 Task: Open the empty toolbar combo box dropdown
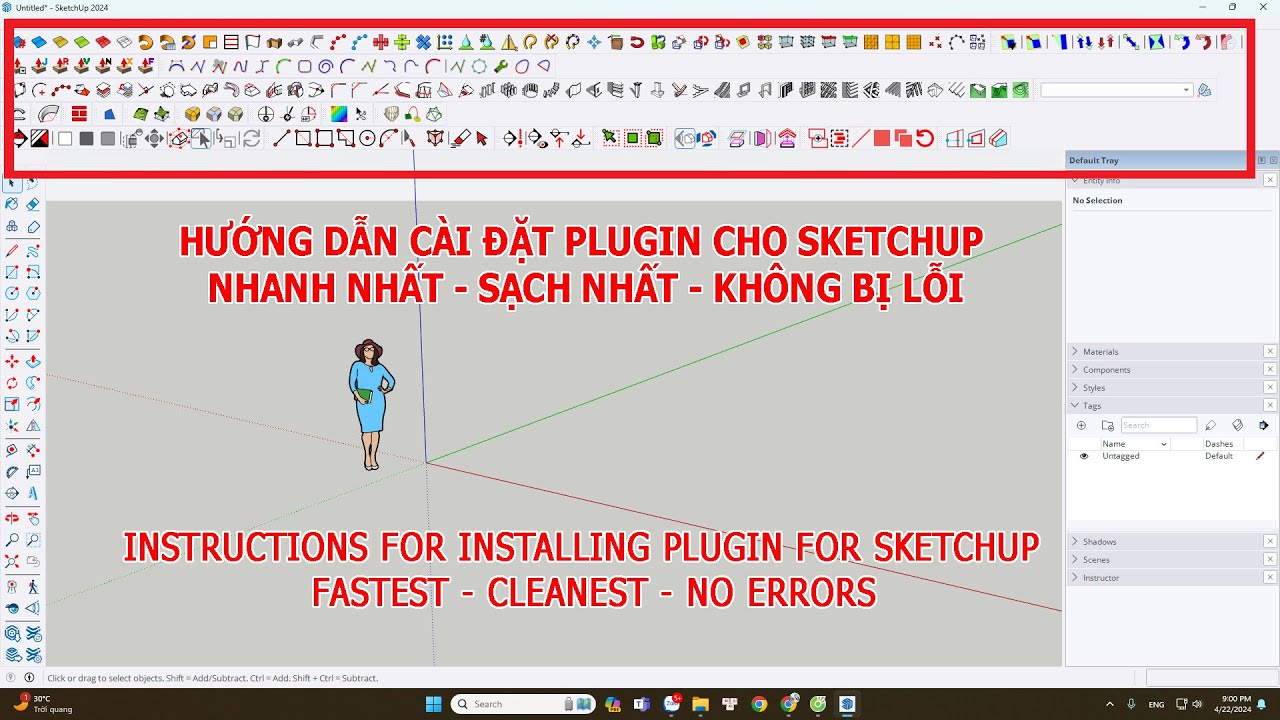pyautogui.click(x=1186, y=90)
